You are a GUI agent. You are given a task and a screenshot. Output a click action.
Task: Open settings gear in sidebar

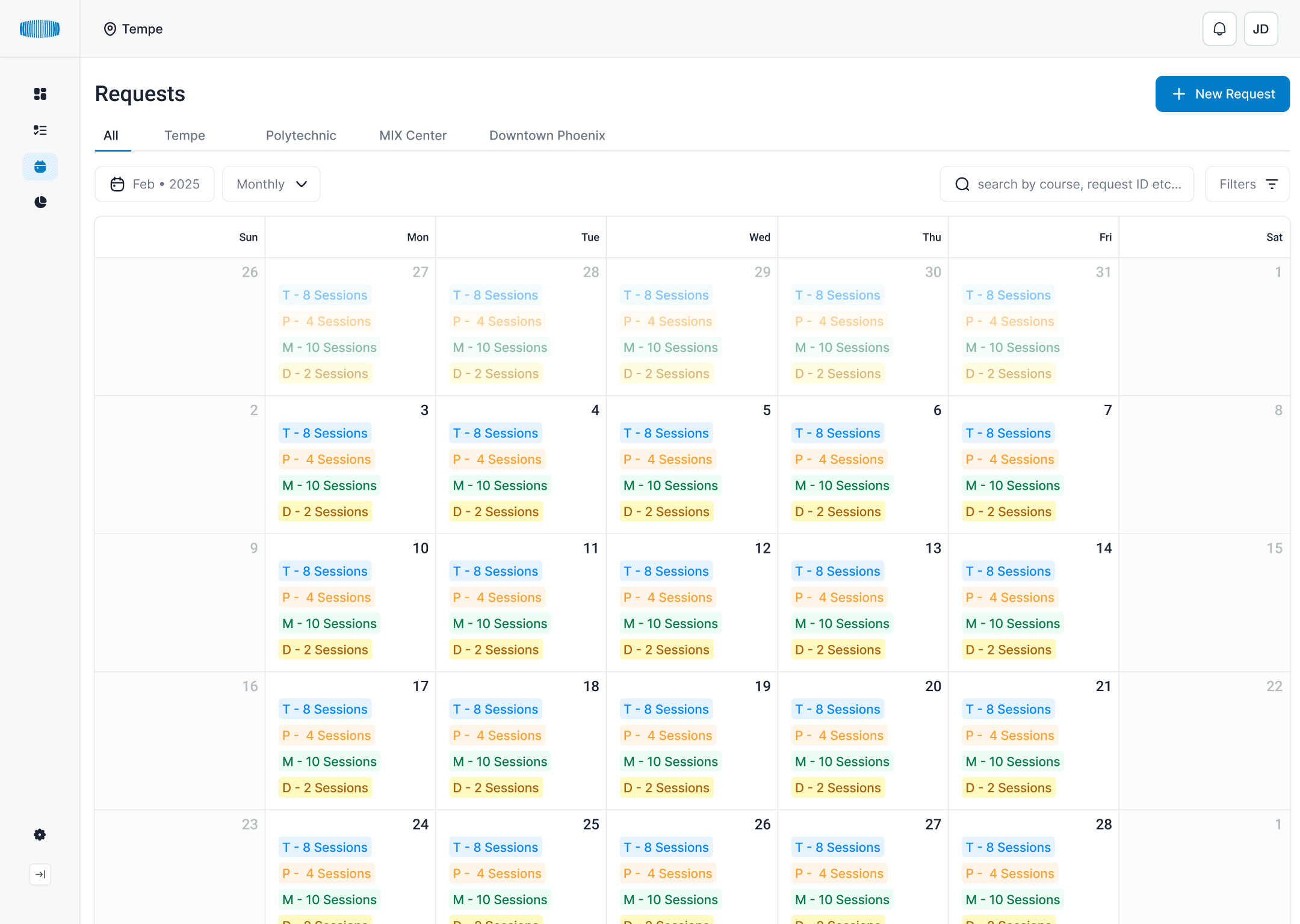pyautogui.click(x=40, y=834)
